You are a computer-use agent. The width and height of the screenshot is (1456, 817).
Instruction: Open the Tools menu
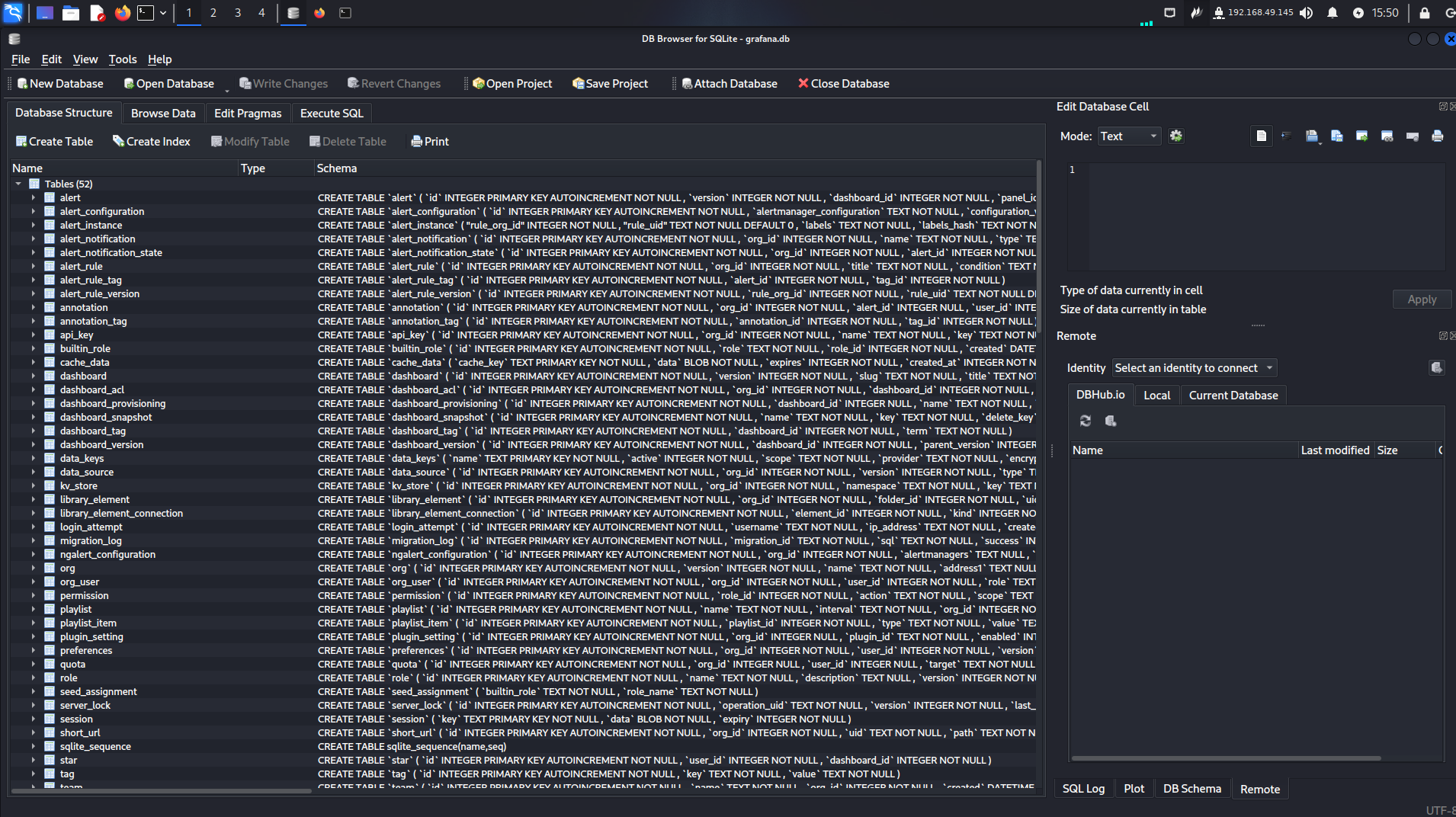pos(122,59)
